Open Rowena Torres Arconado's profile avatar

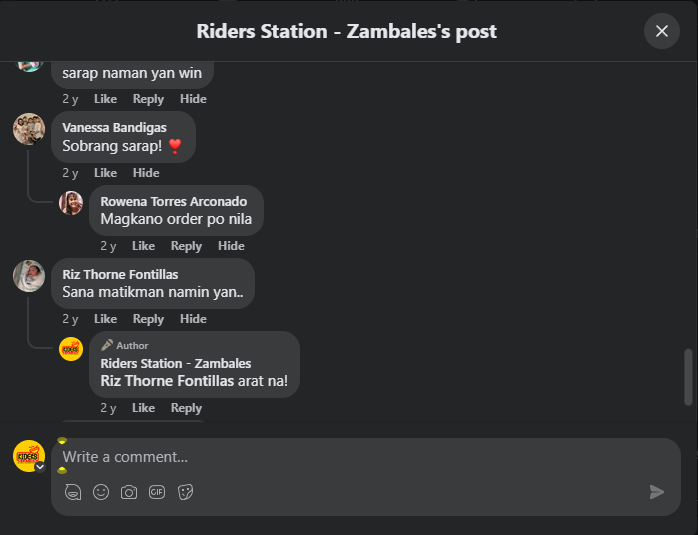point(71,203)
